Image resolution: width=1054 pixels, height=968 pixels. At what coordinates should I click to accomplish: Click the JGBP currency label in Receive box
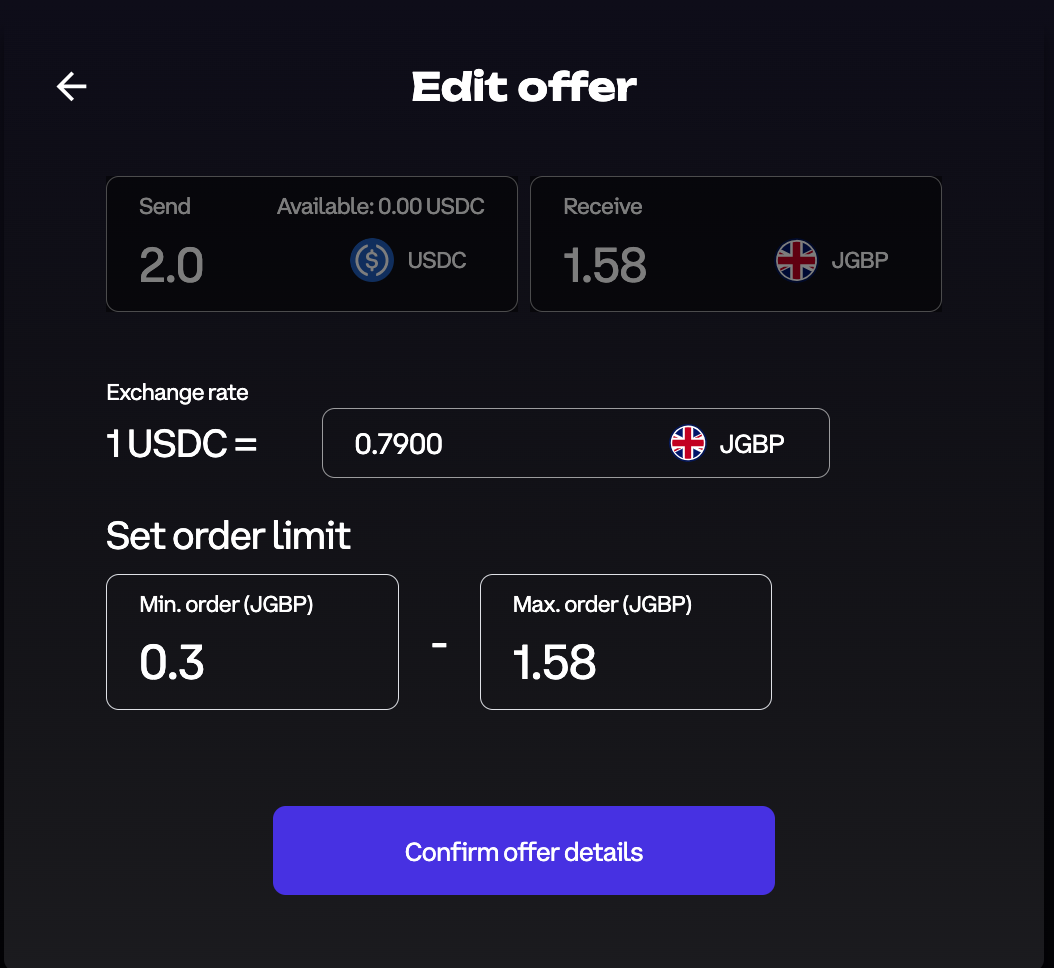click(860, 261)
